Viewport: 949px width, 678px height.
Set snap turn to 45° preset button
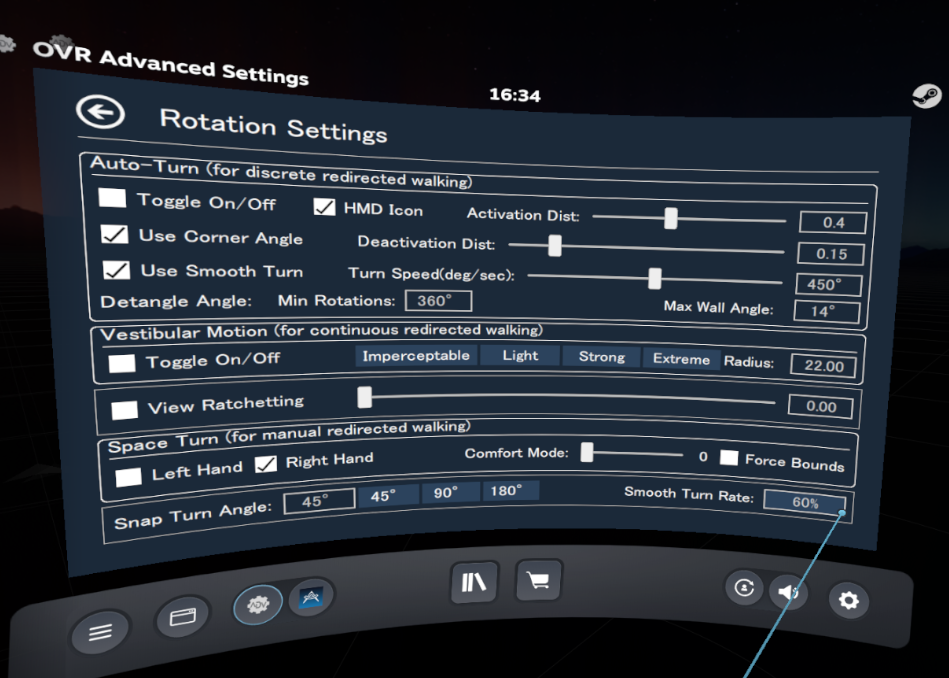point(388,496)
